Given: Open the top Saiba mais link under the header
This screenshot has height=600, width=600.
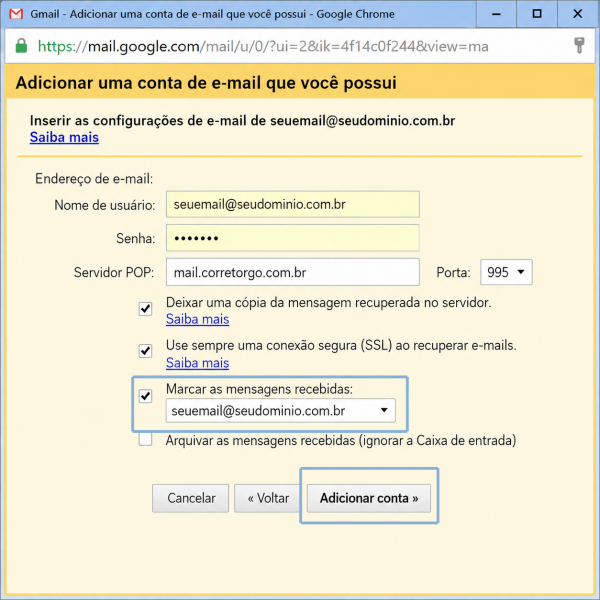Looking at the screenshot, I should tap(64, 137).
